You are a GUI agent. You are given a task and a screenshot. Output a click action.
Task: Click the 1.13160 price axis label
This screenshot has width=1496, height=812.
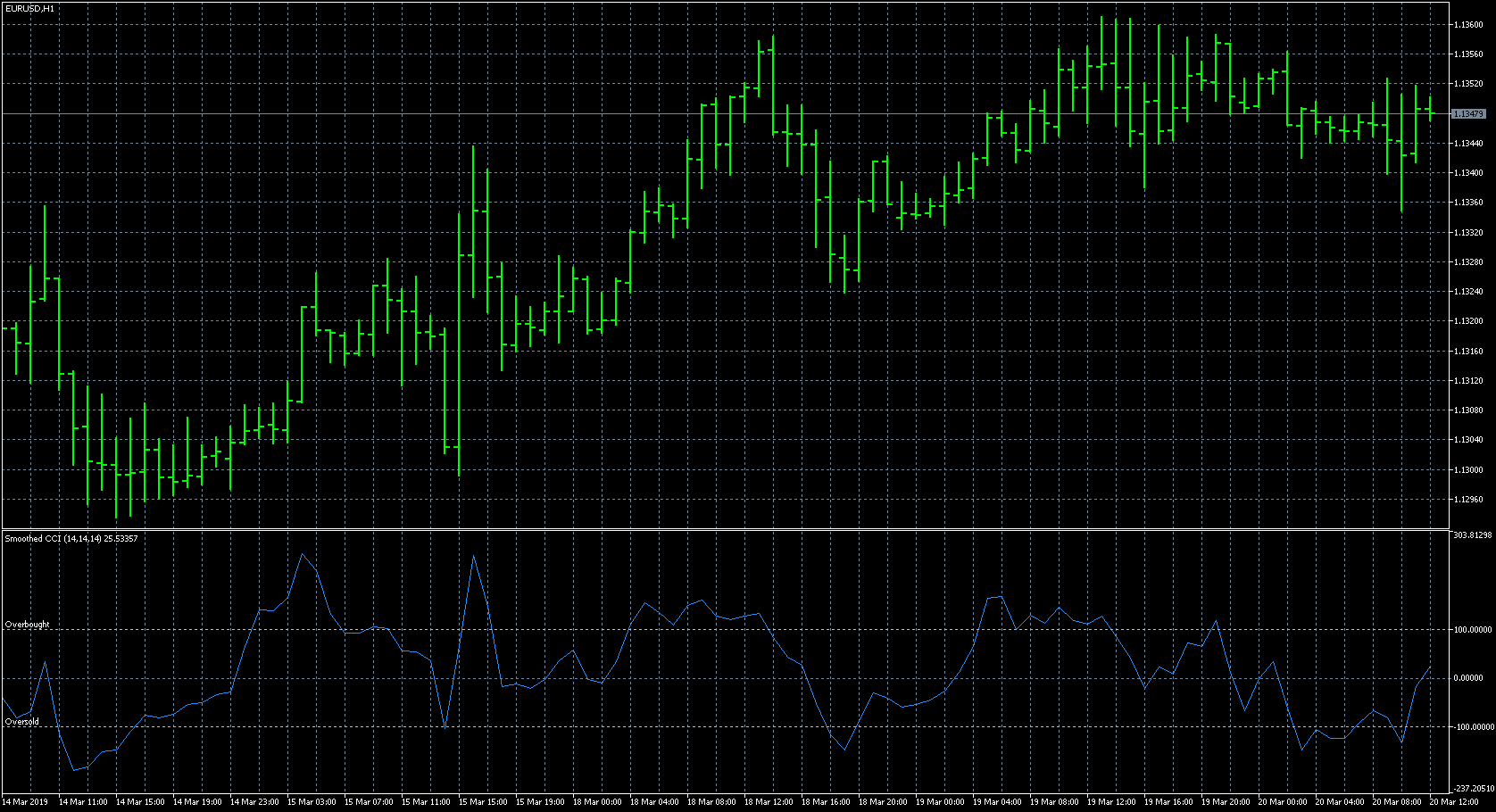(1468, 352)
